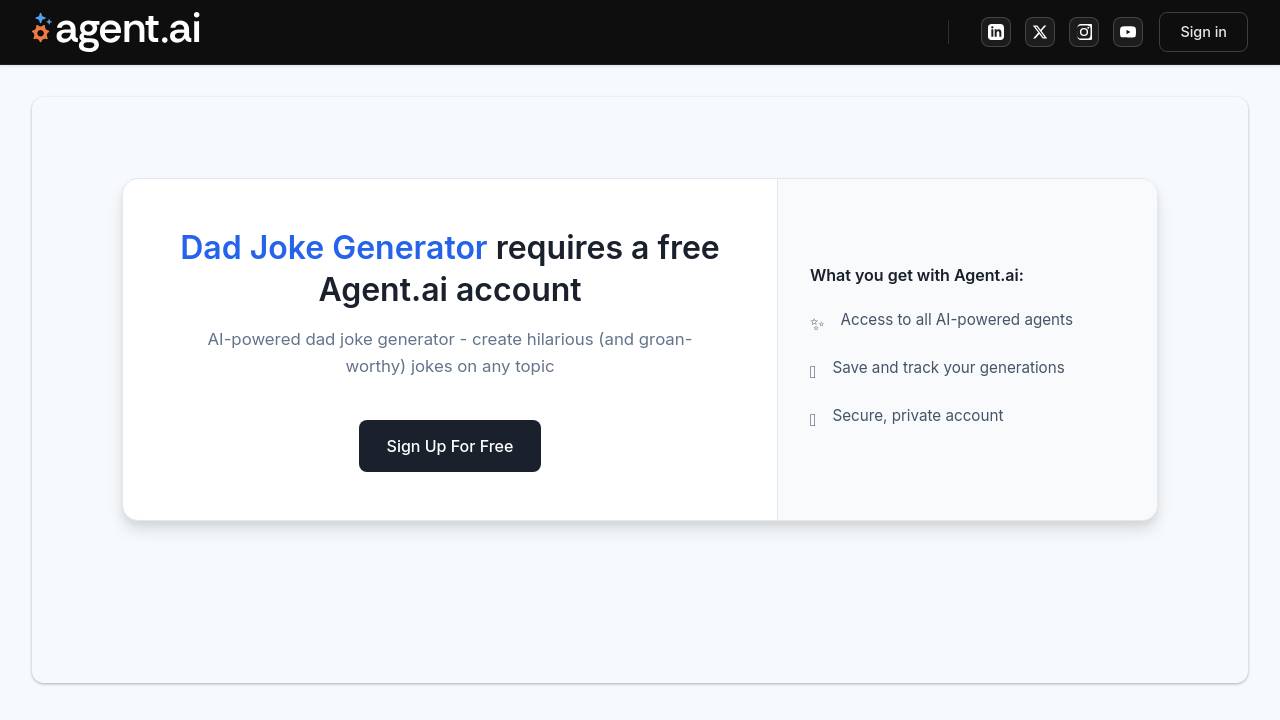Click the blue Dad Joke Generator title
Screen dimensions: 1280x720
333,248
